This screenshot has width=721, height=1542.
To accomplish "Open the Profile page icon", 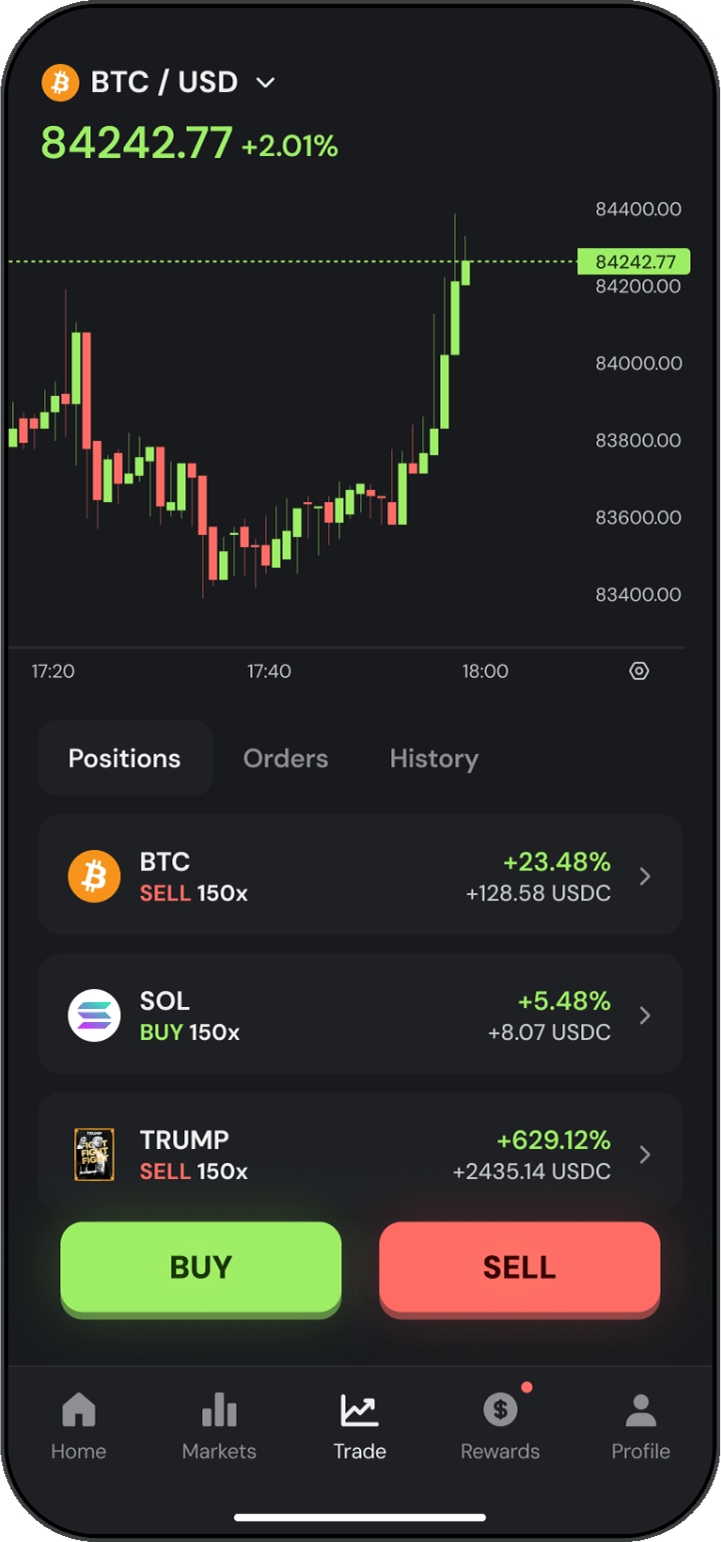I will tap(640, 1411).
